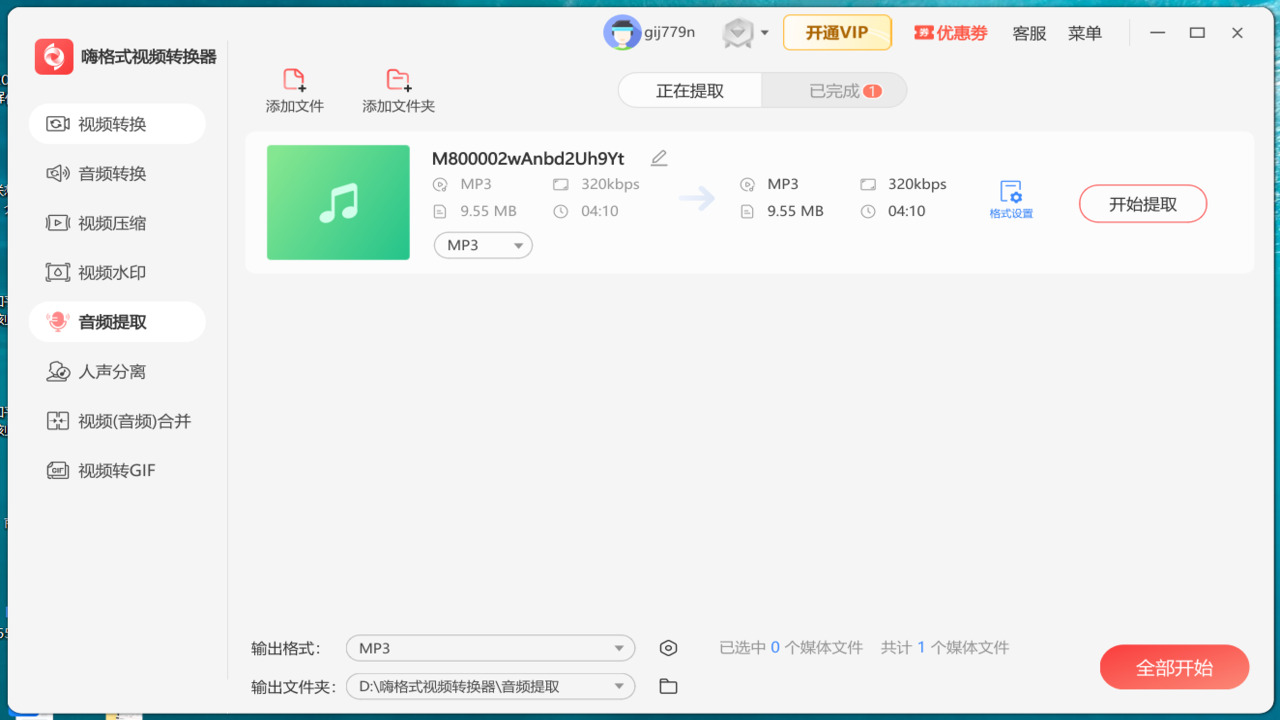The width and height of the screenshot is (1280, 720).
Task: Select the 音频转换 sidebar tool
Action: click(x=117, y=172)
